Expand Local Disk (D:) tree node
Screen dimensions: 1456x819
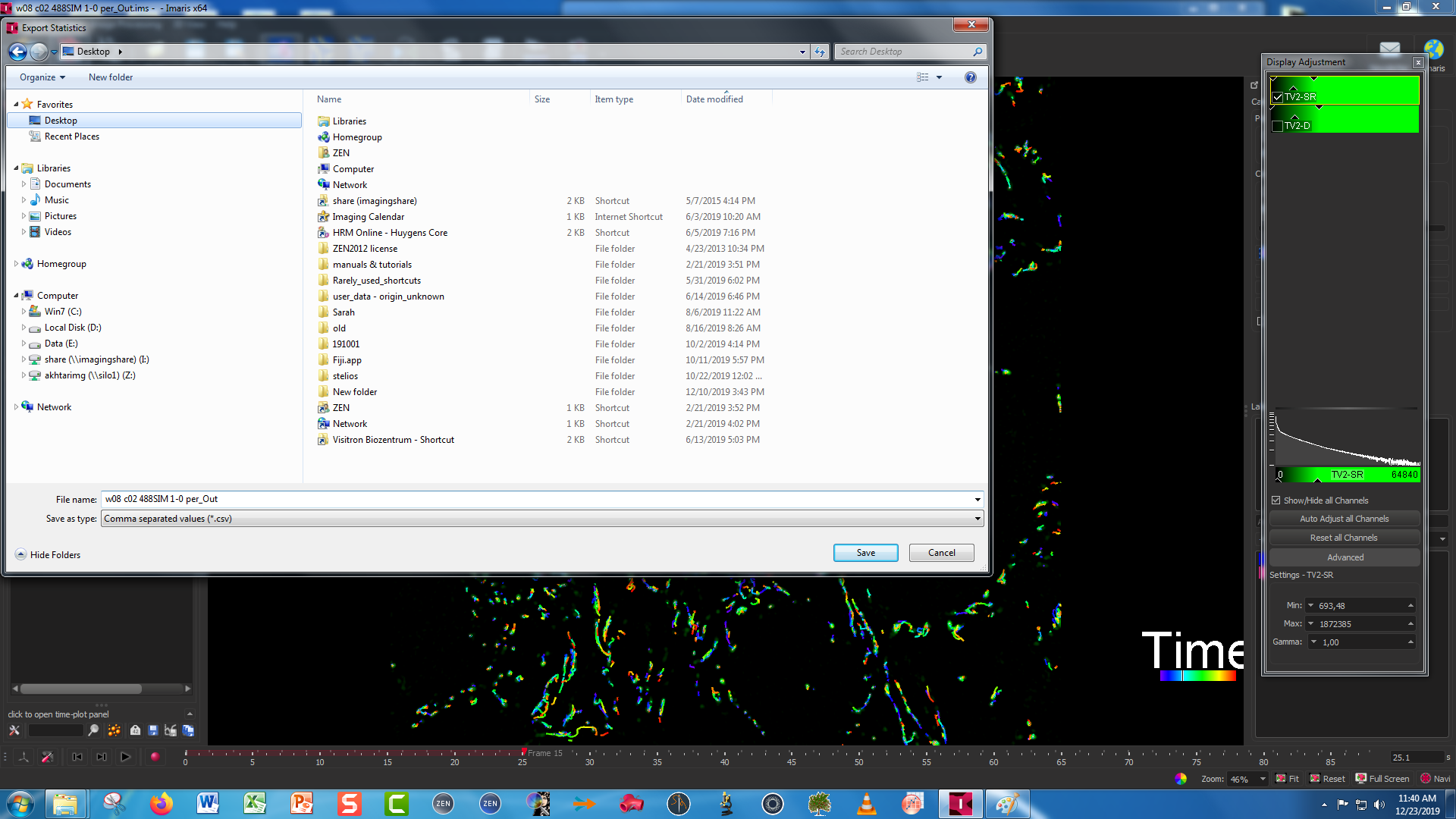click(24, 328)
